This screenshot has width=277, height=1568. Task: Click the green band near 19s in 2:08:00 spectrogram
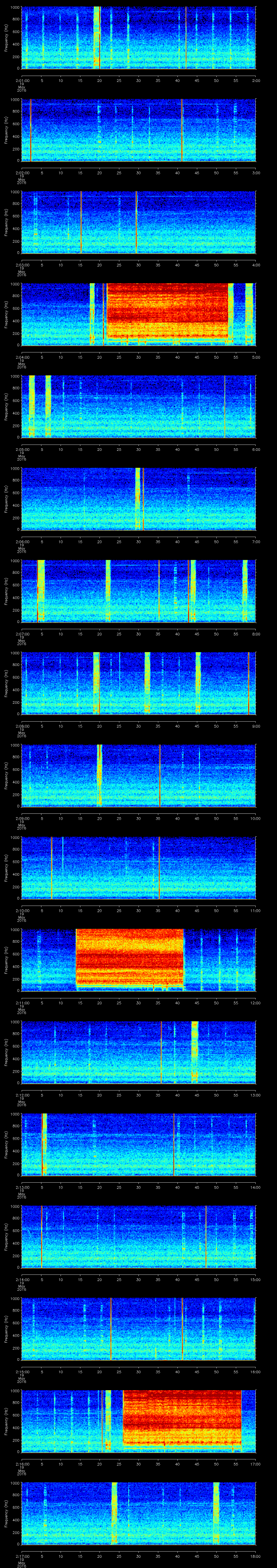(x=96, y=683)
